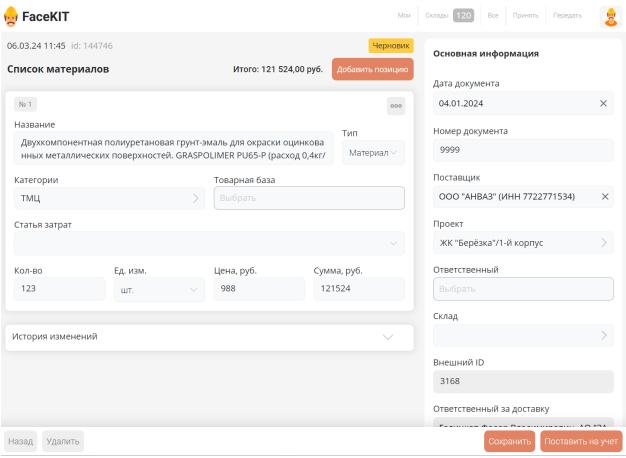This screenshot has width=626, height=458.
Task: Open the three-dot options menu for position №1
Action: click(396, 105)
